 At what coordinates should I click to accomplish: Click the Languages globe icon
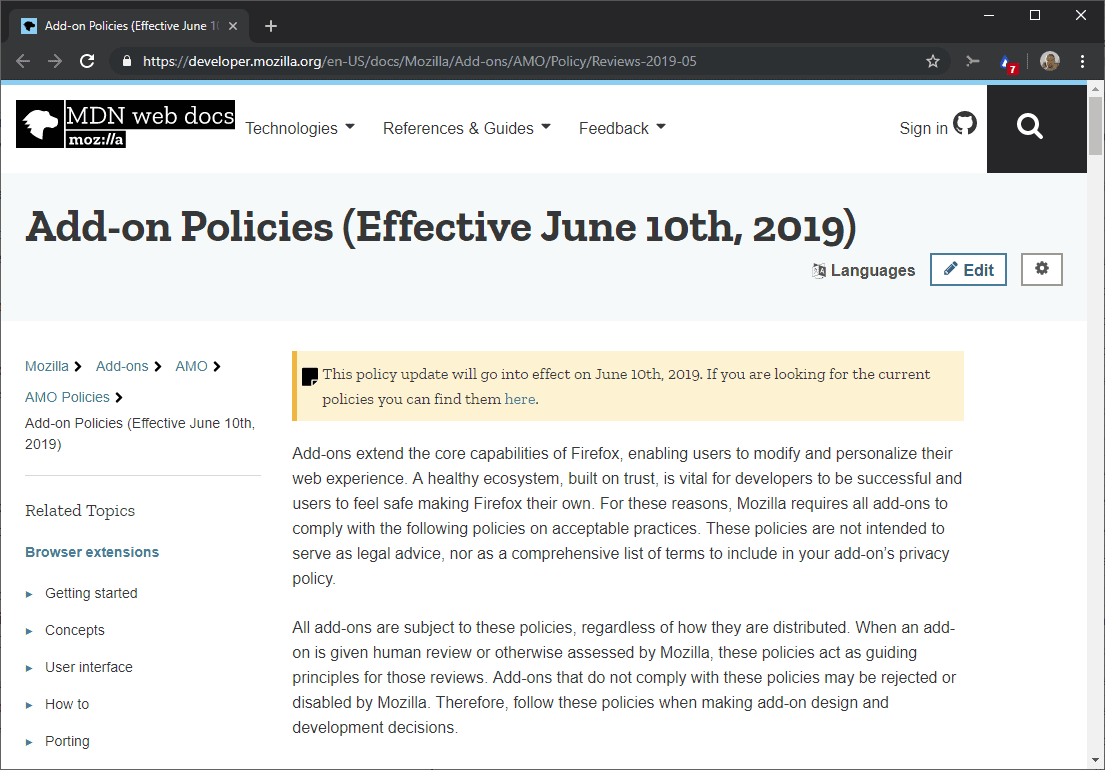[x=818, y=270]
